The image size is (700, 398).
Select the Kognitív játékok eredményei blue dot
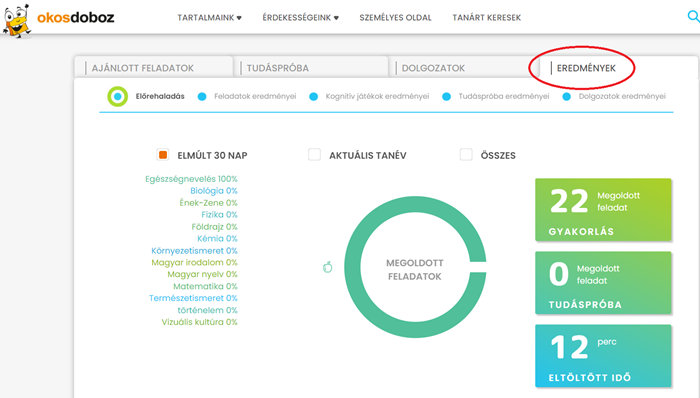coord(313,96)
